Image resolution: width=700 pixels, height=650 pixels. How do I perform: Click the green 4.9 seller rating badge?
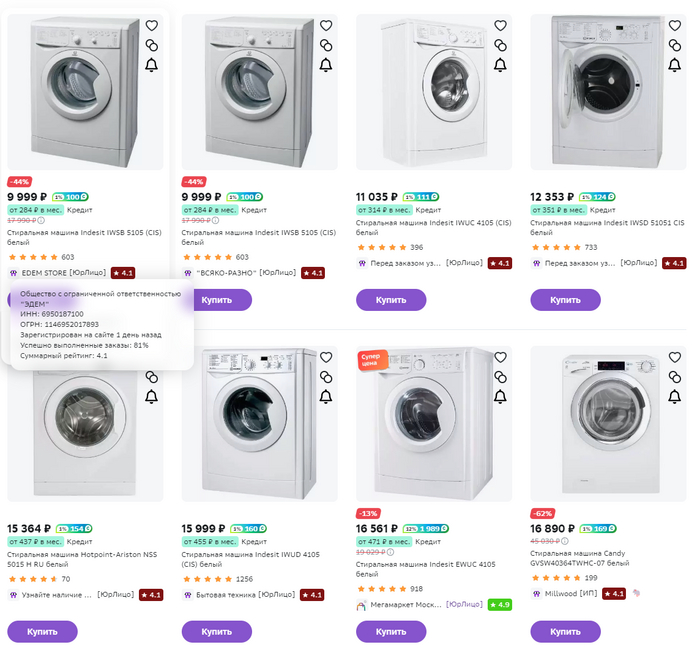coord(500,605)
